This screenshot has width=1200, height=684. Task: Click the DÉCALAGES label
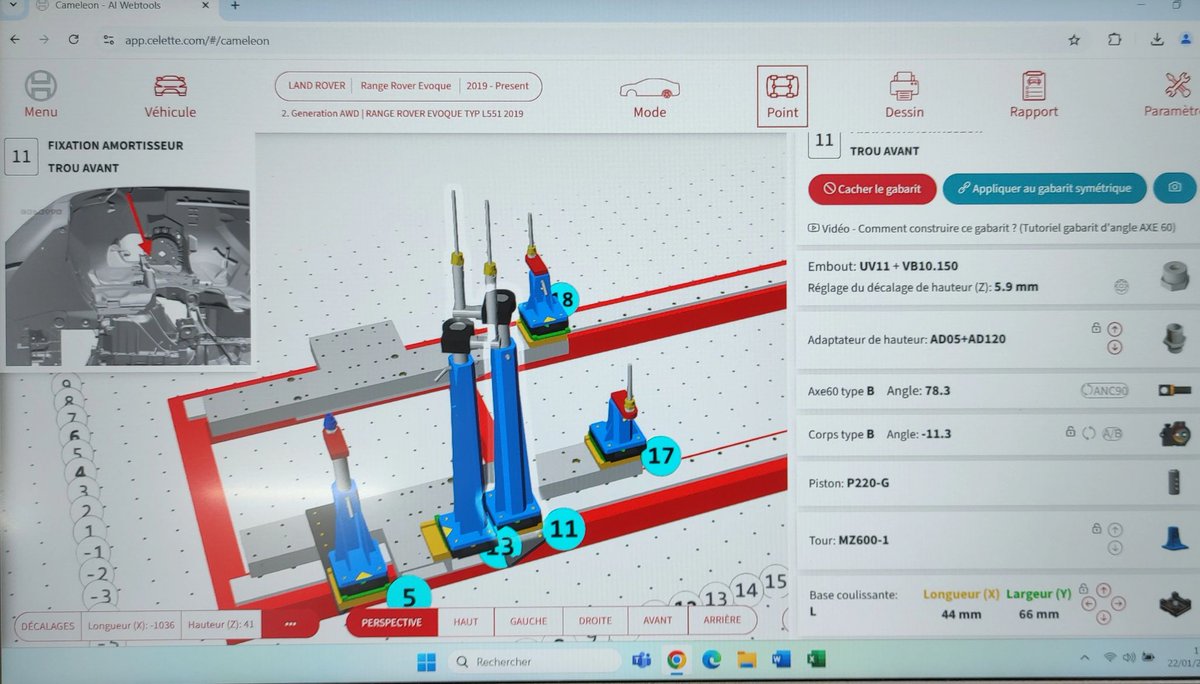[48, 626]
